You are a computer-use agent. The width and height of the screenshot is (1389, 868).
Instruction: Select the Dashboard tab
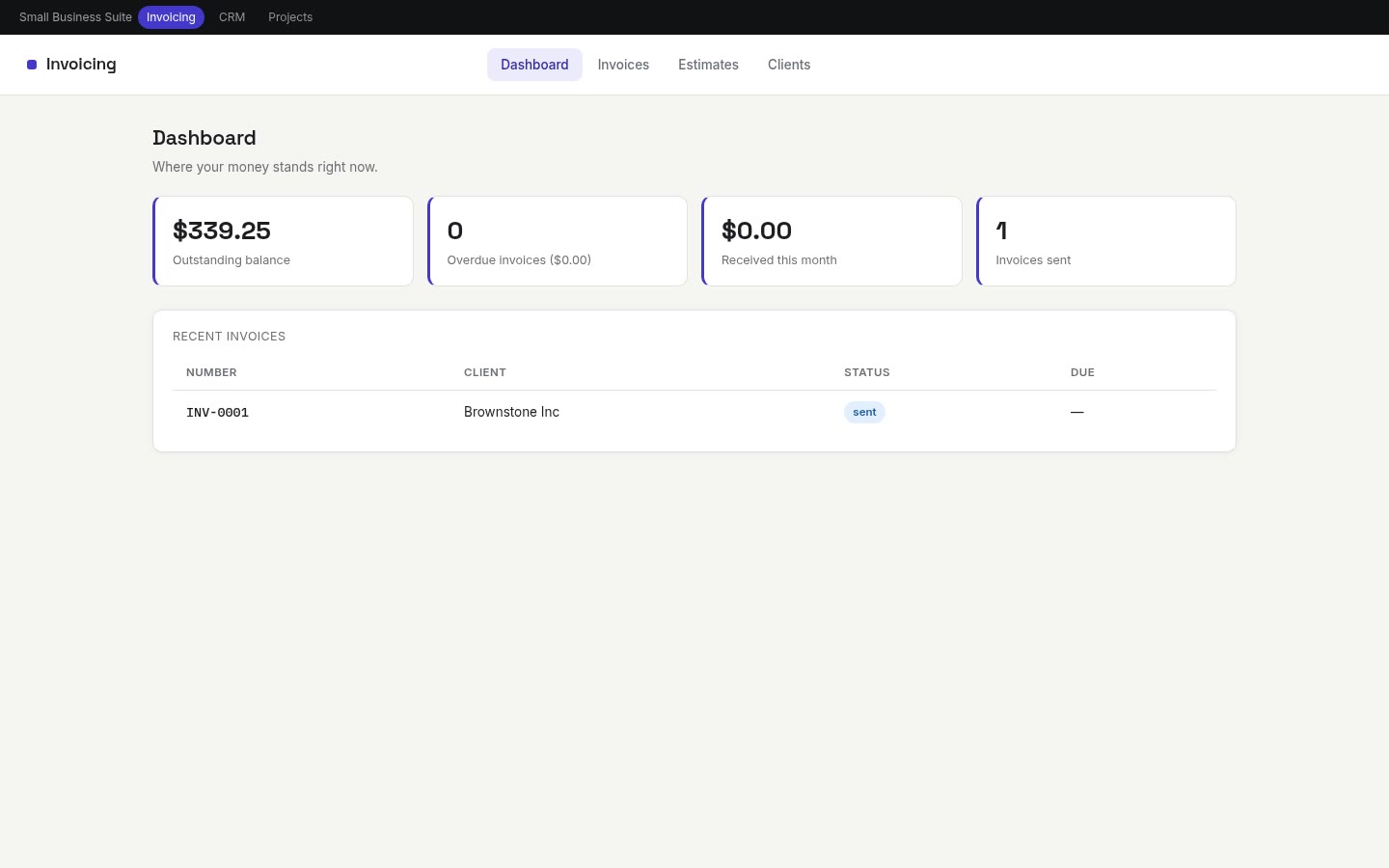point(534,65)
